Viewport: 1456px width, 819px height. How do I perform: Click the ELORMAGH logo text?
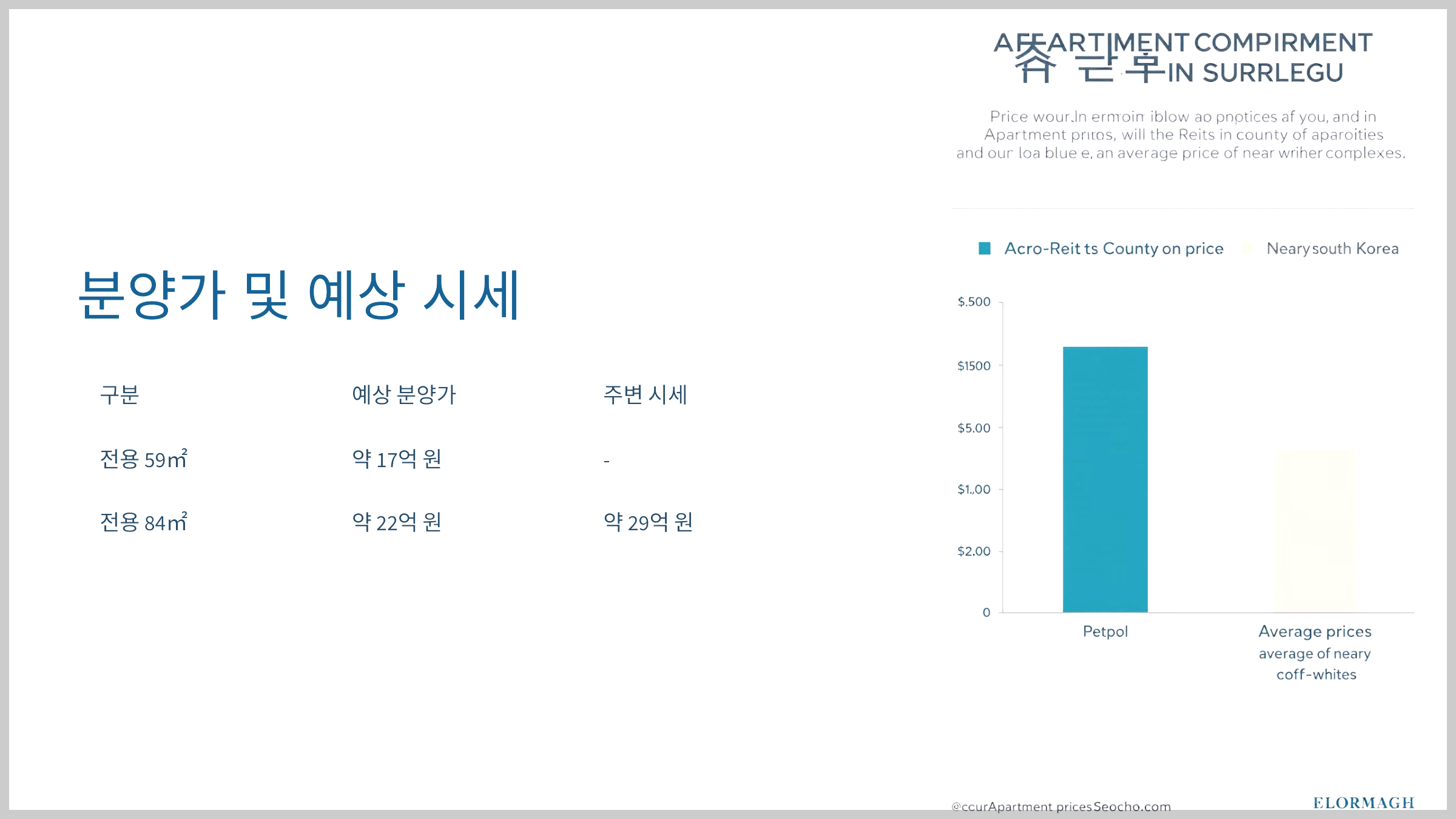point(1363,803)
